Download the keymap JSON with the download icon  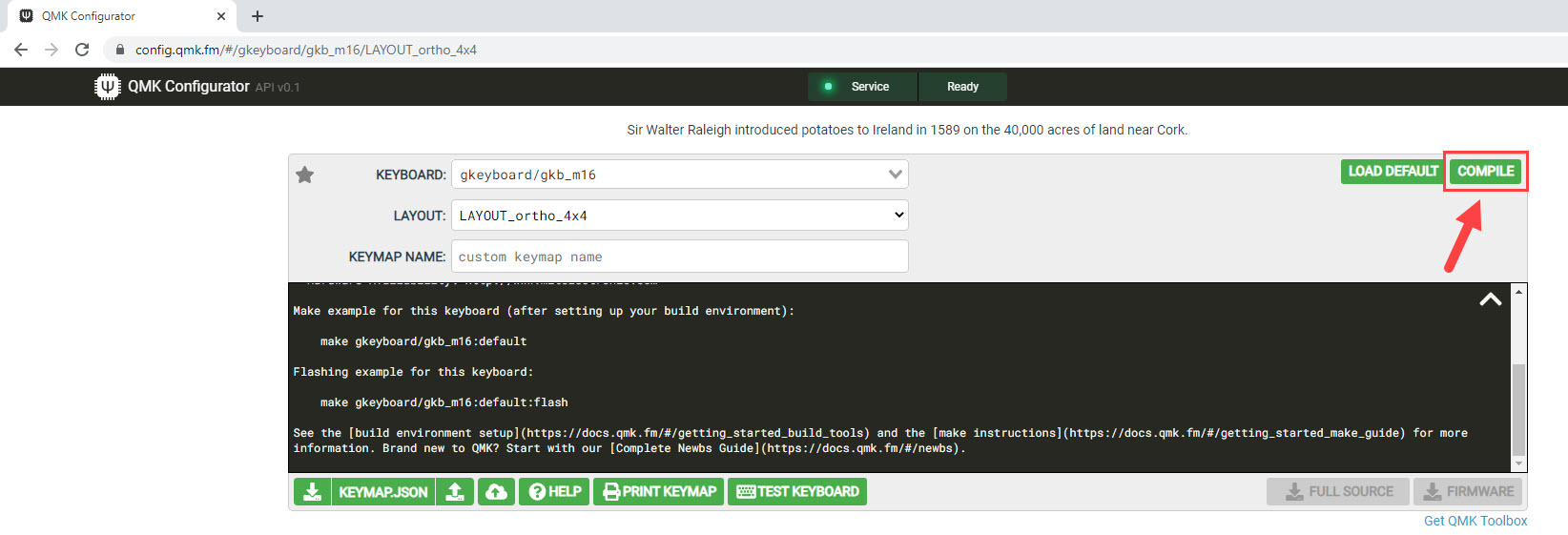312,492
